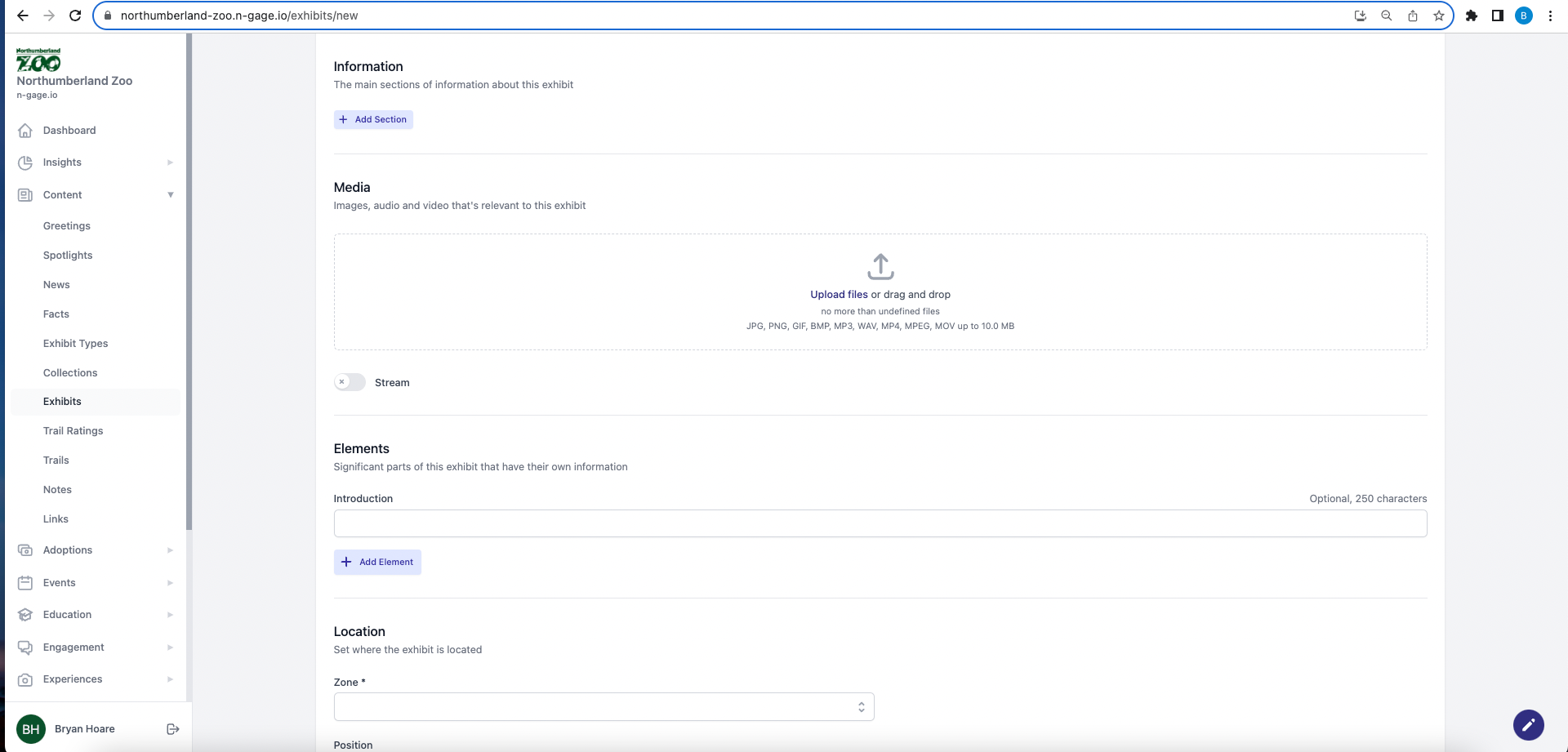Open Trail Ratings in the sidebar

coord(73,431)
